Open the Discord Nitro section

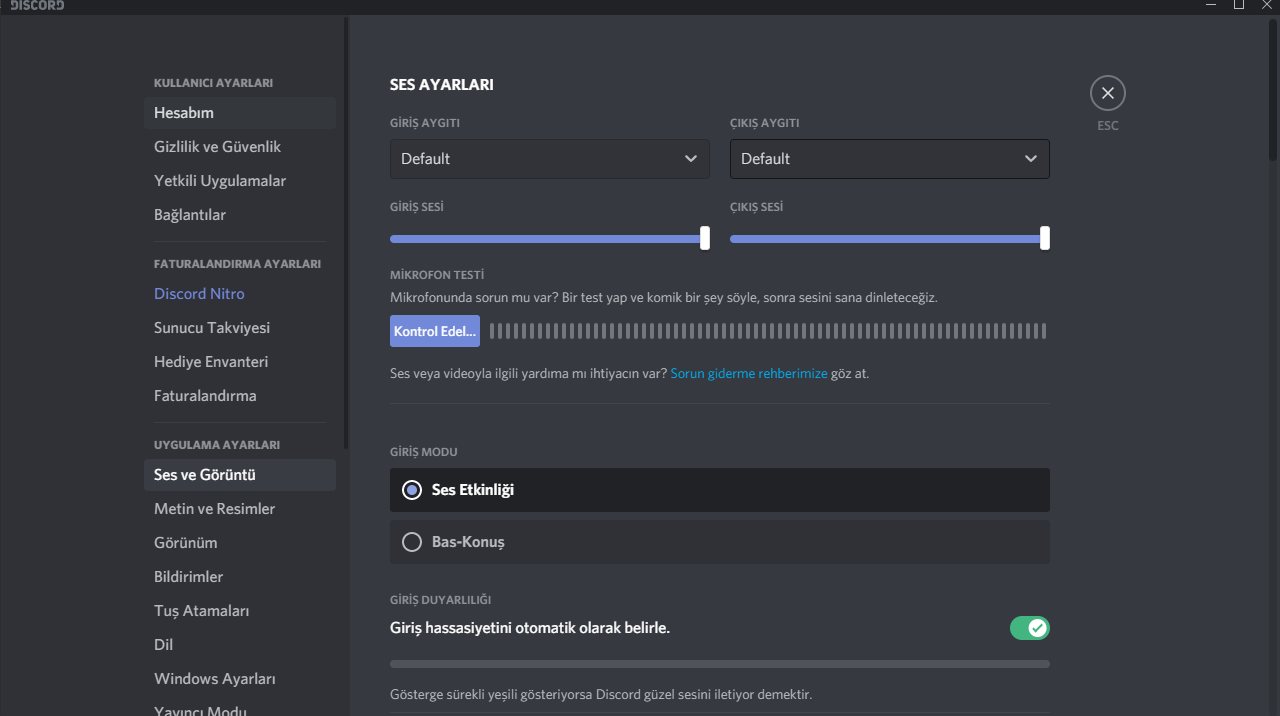[199, 294]
